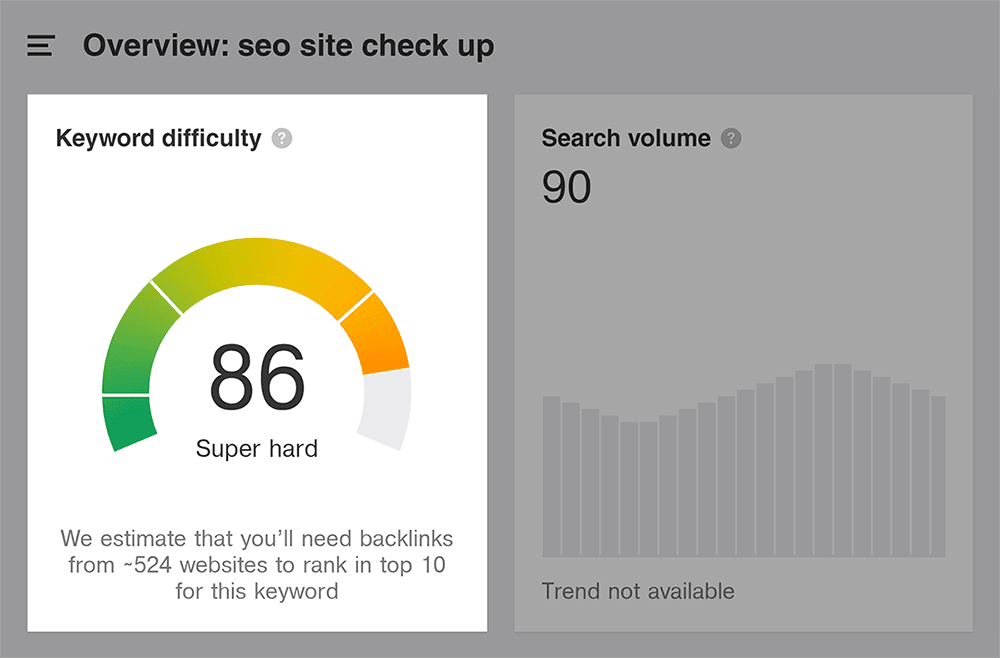Click the "Trend not available" text

(x=638, y=591)
